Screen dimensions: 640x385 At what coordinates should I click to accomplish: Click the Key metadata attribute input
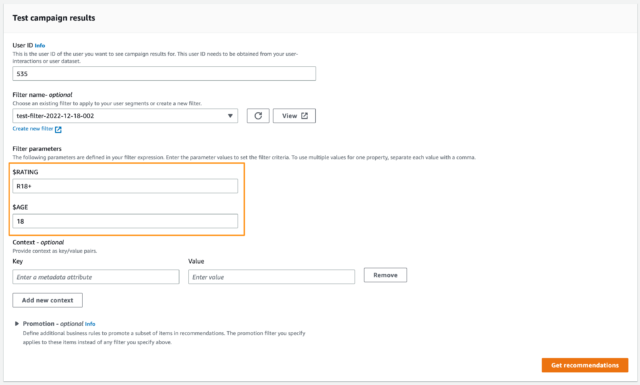pos(96,277)
